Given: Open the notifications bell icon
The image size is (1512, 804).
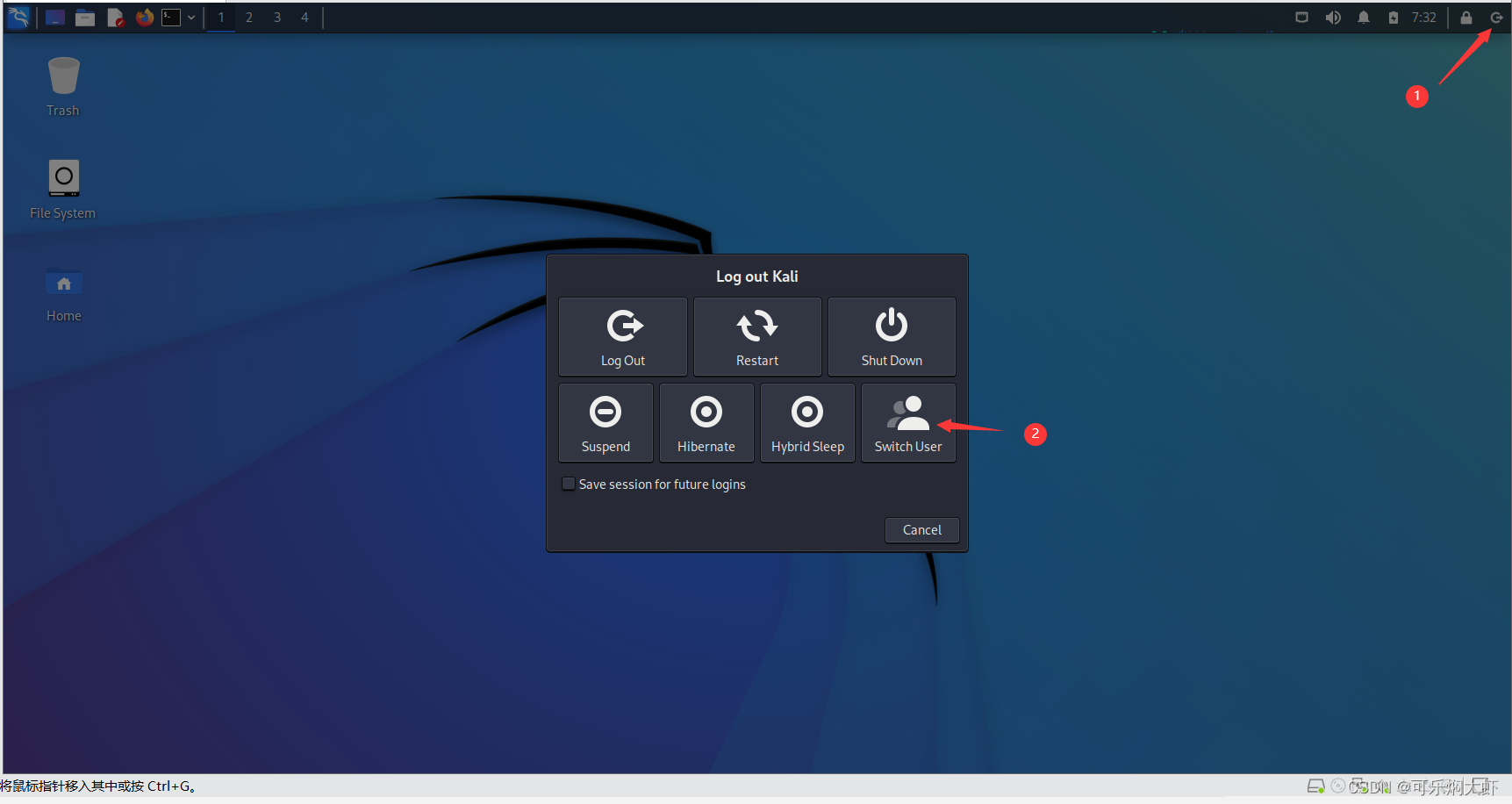Looking at the screenshot, I should pos(1364,18).
